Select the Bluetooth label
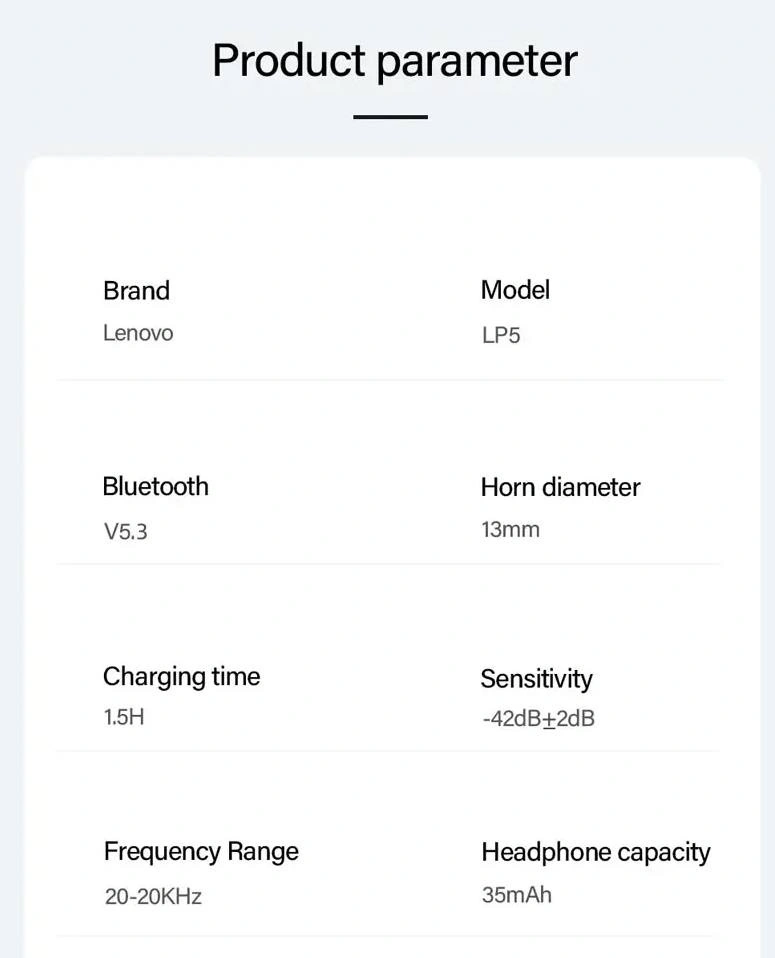Screen dimensions: 775x958 [x=155, y=487]
